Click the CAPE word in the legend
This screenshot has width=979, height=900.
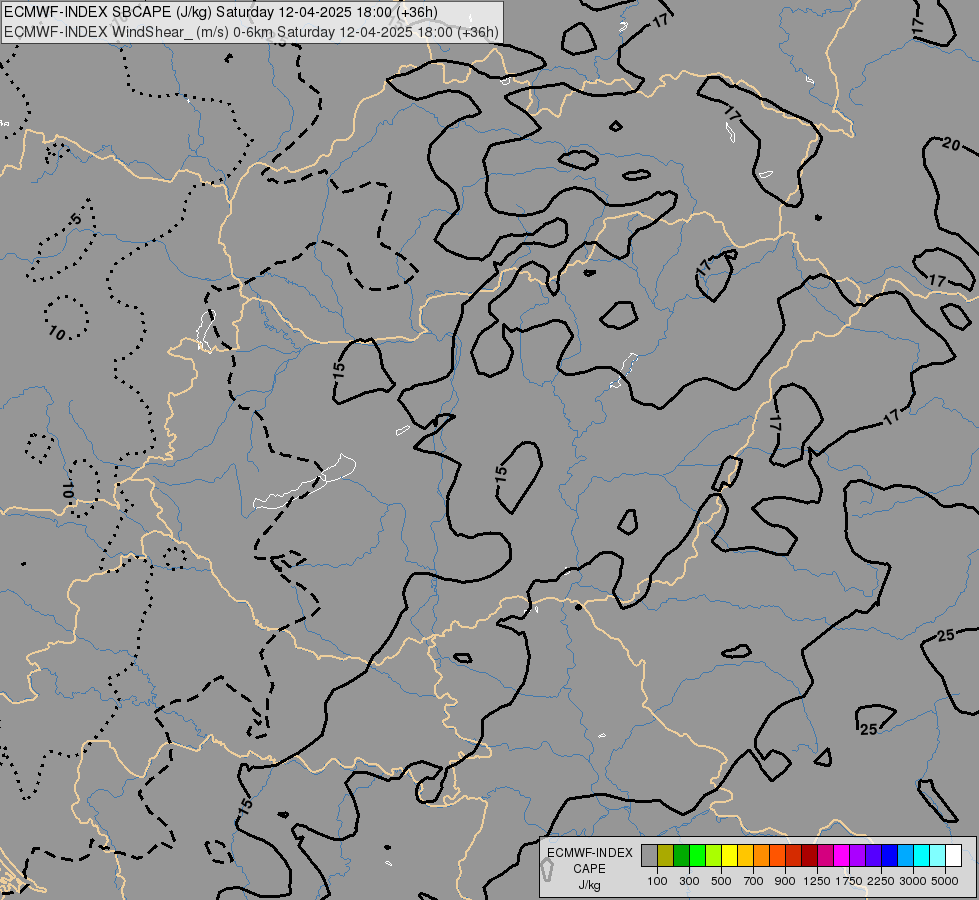point(589,869)
